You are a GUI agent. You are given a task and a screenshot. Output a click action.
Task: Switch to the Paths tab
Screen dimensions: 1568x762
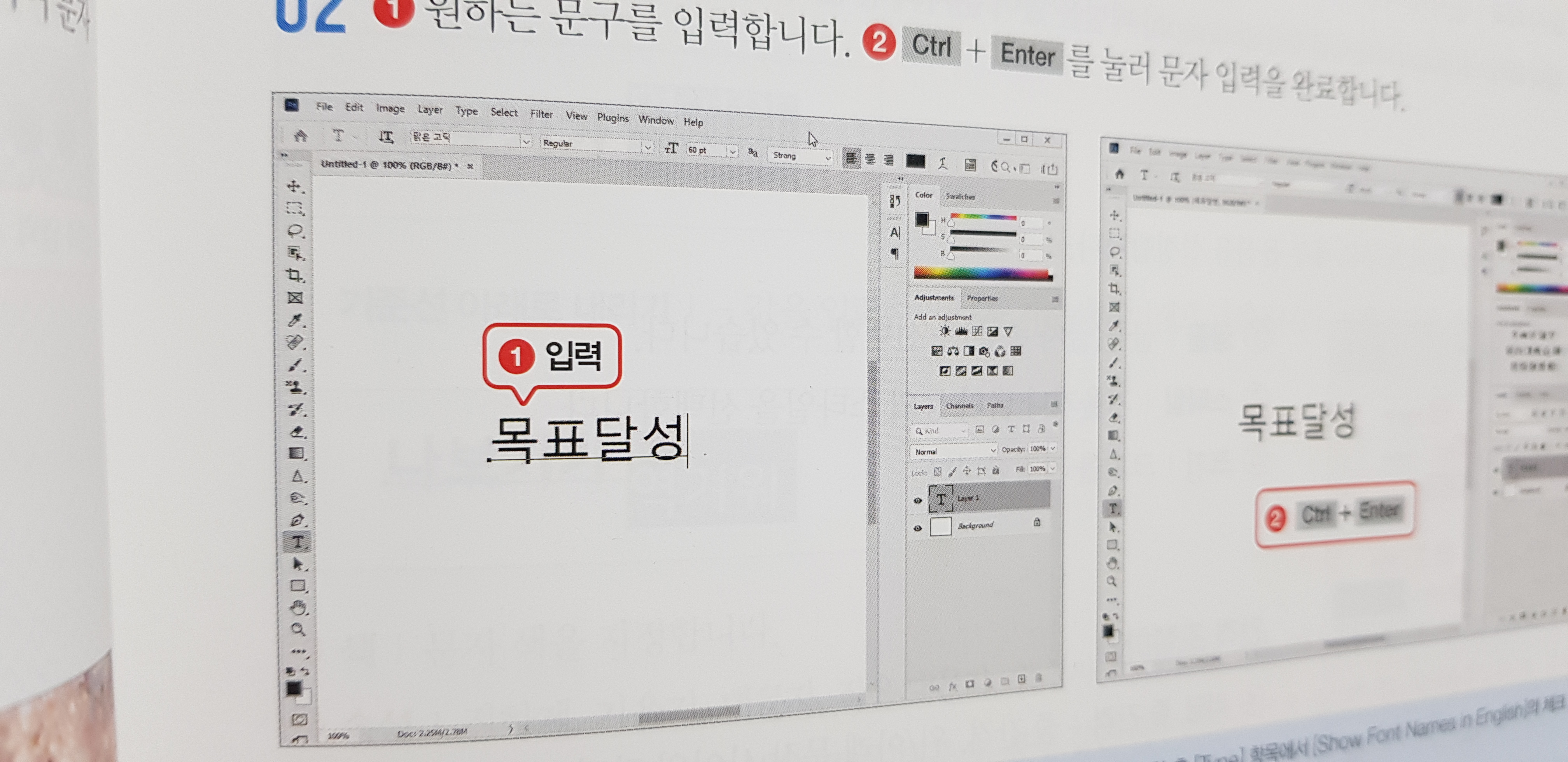pyautogui.click(x=995, y=405)
